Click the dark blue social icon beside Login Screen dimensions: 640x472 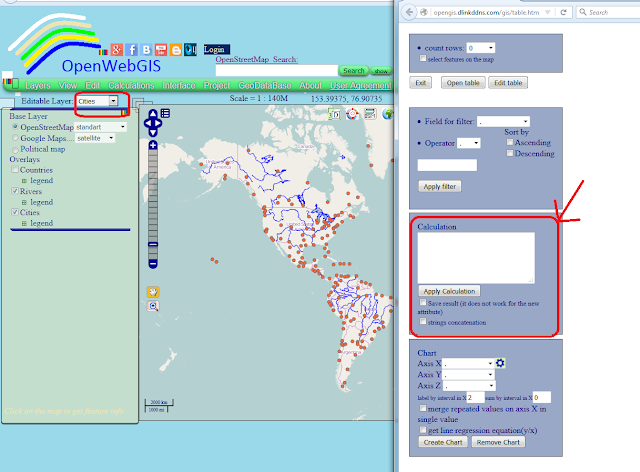(x=190, y=50)
